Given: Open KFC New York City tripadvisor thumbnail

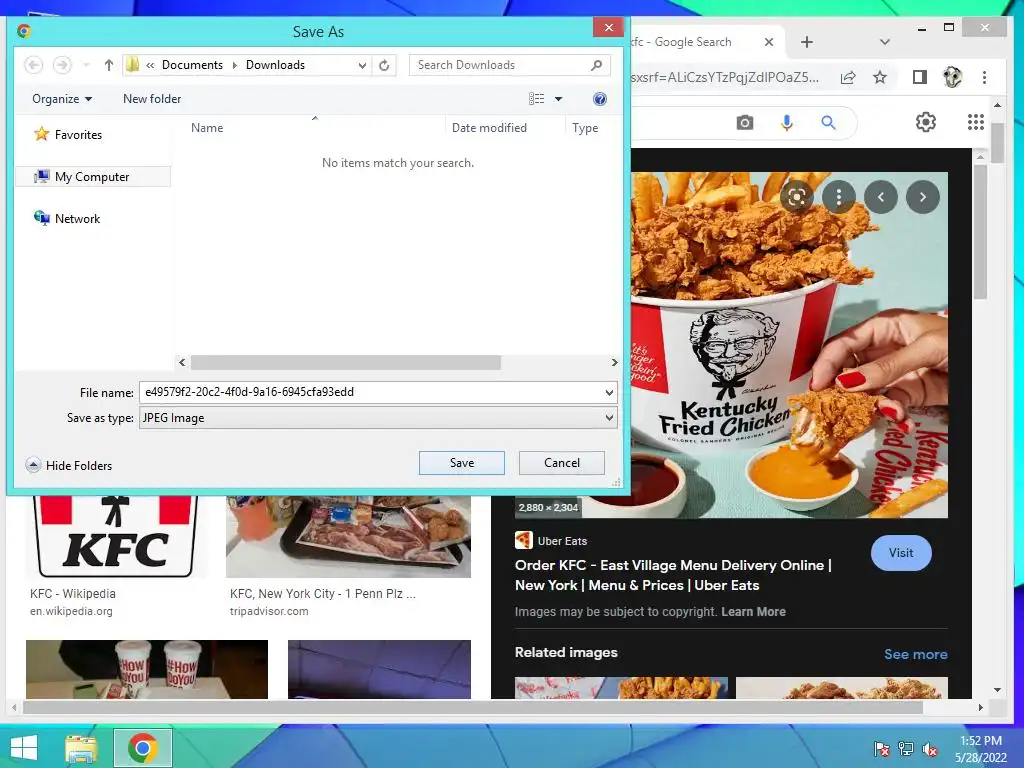Looking at the screenshot, I should pos(348,537).
